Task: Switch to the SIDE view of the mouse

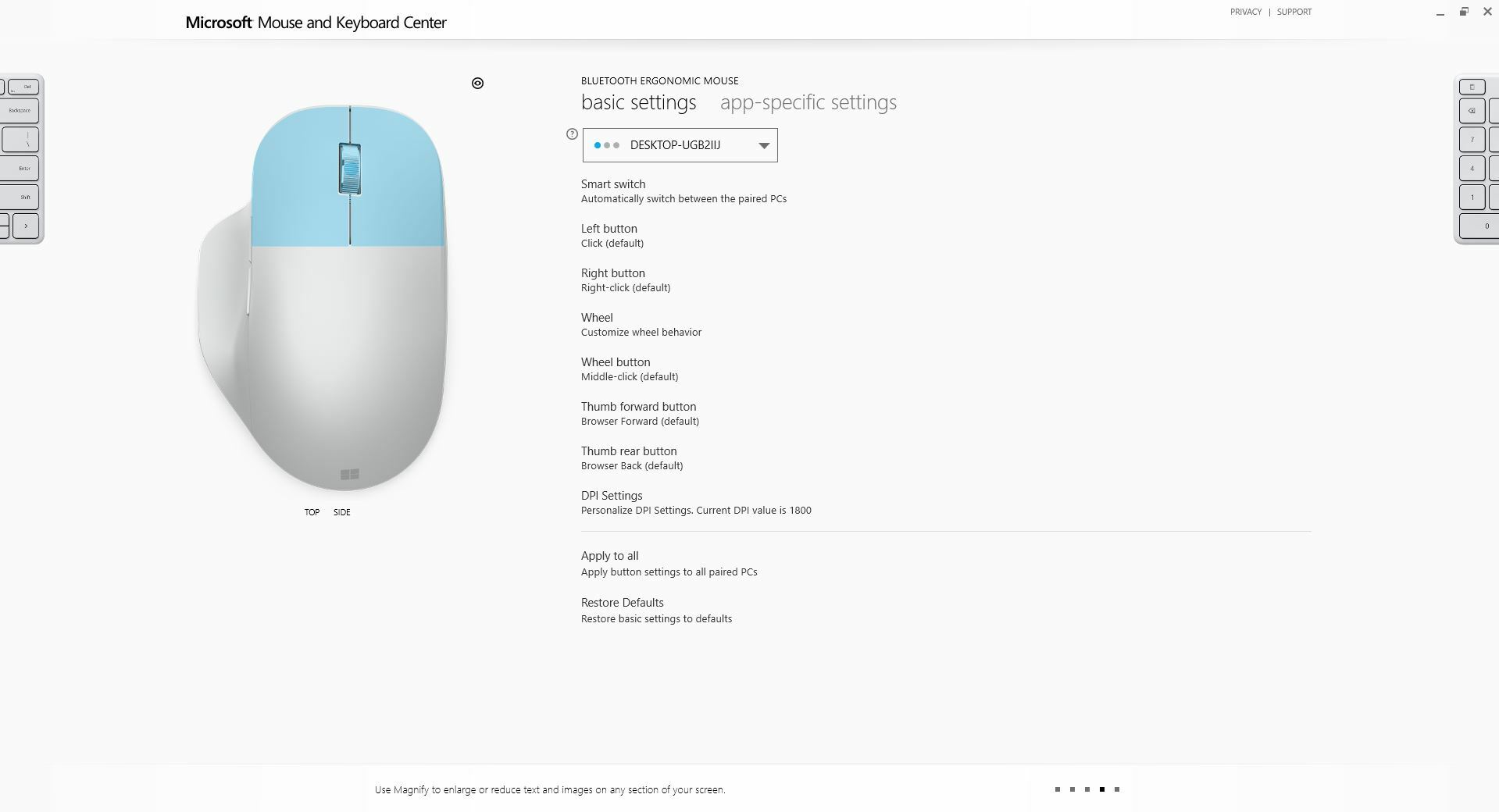Action: 342,512
